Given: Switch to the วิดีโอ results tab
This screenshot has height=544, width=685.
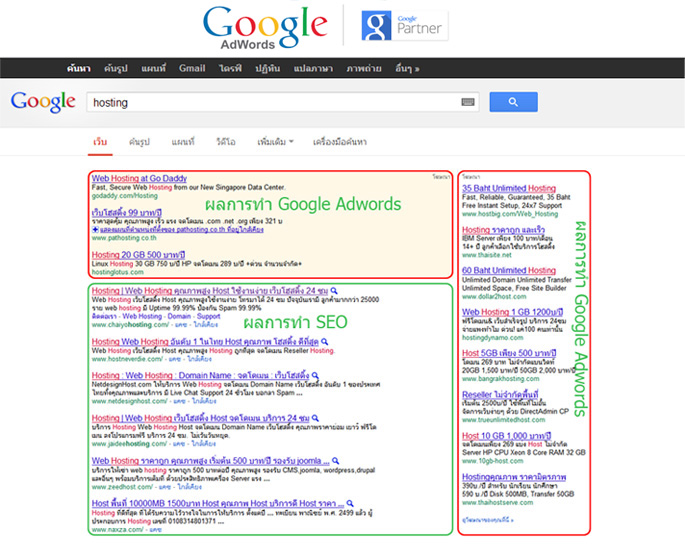Looking at the screenshot, I should 226,142.
